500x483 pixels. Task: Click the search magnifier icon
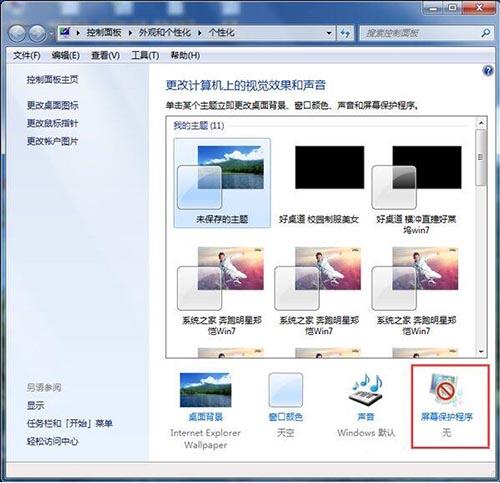[x=485, y=33]
